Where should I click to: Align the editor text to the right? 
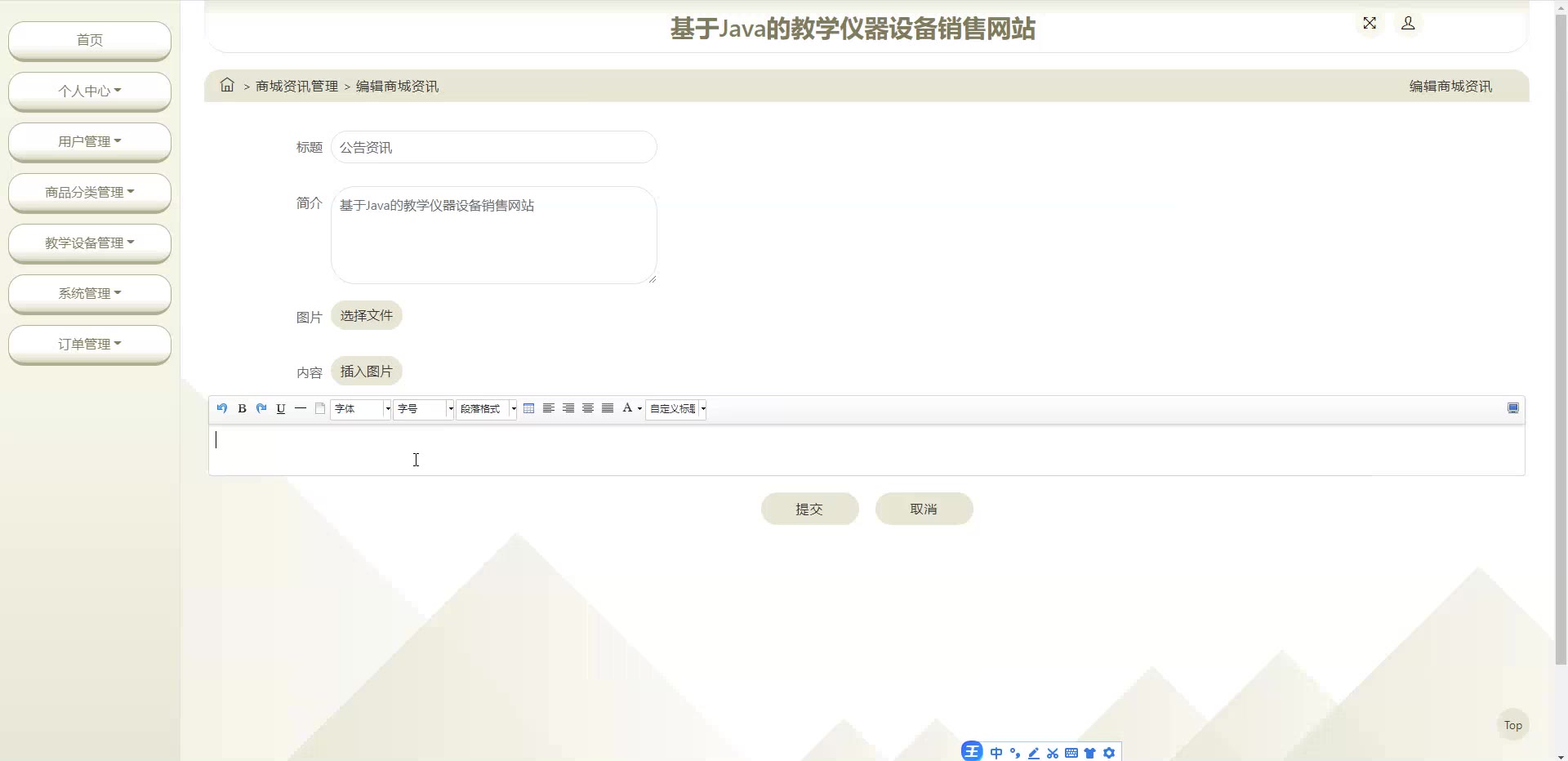click(x=568, y=408)
